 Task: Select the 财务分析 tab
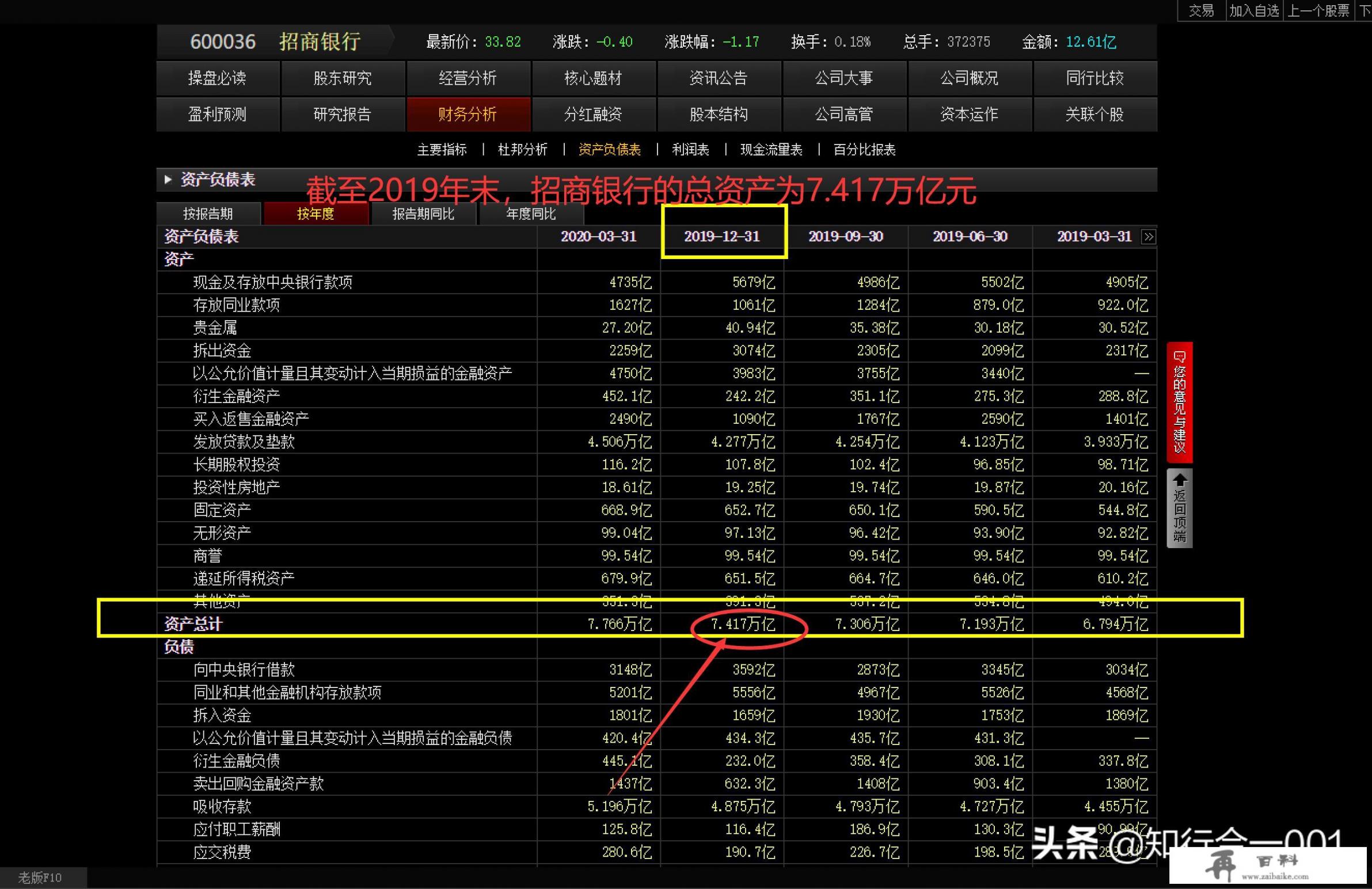coord(468,114)
